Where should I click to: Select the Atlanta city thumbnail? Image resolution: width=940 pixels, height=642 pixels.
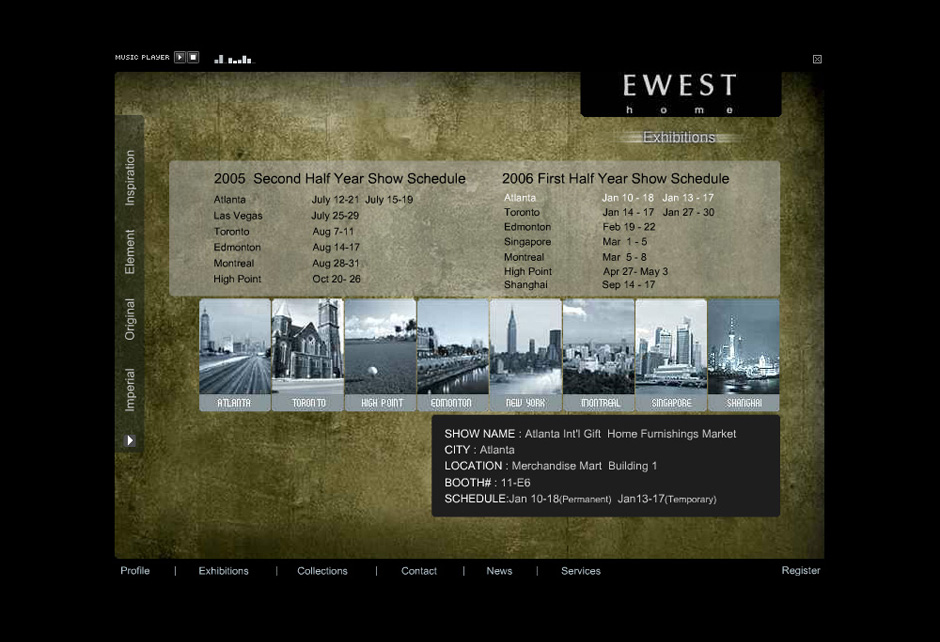click(234, 355)
